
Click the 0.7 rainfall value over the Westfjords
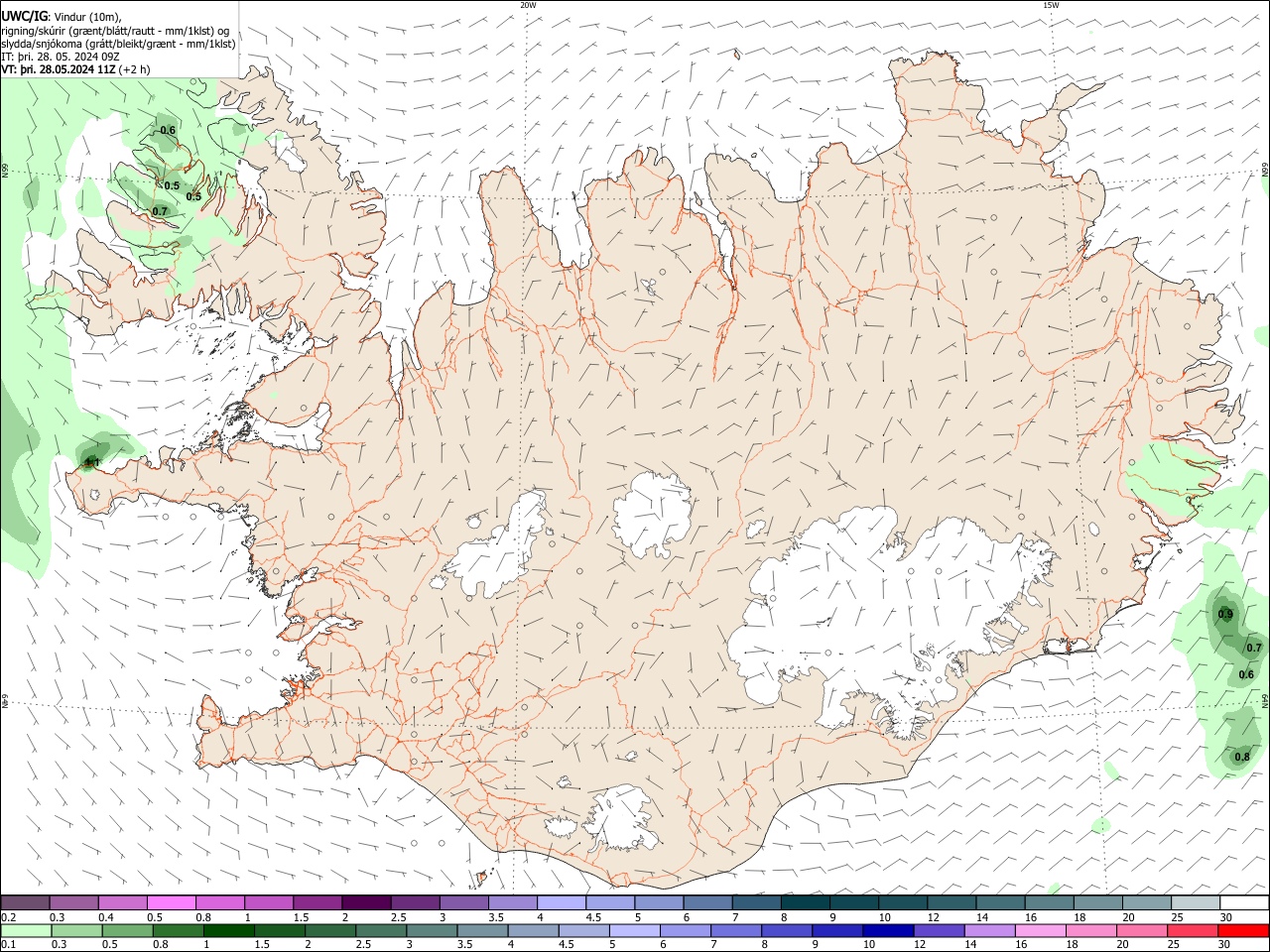click(160, 211)
